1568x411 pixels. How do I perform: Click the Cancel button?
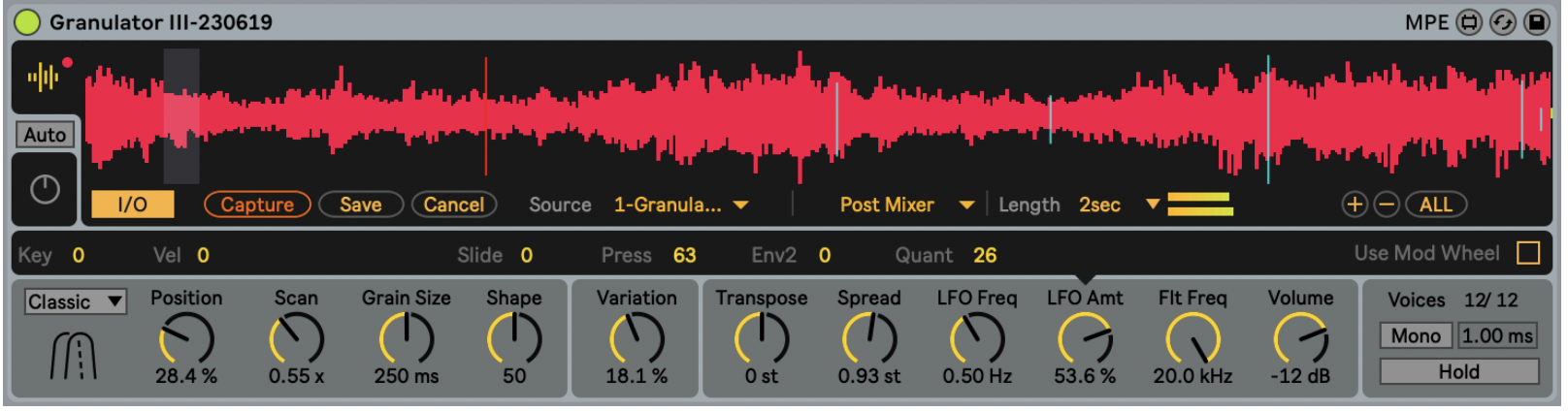point(454,205)
